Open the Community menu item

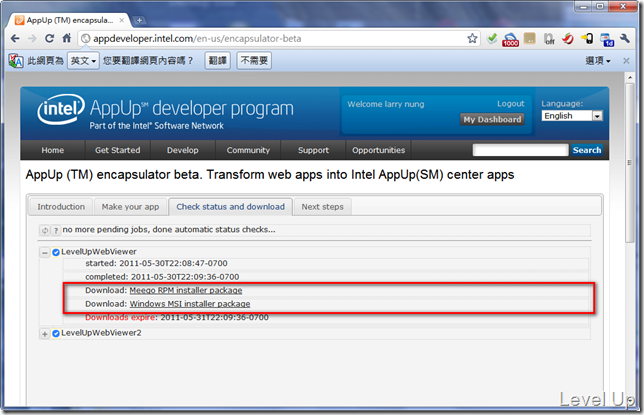(248, 150)
